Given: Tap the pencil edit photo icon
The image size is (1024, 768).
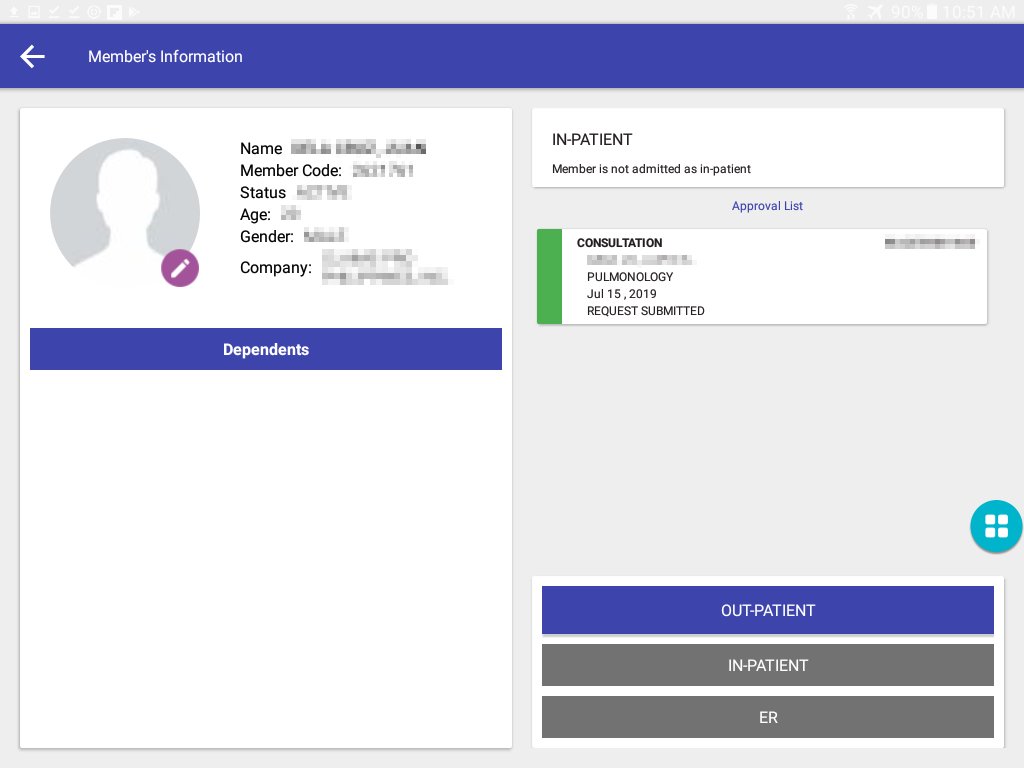Looking at the screenshot, I should point(180,268).
